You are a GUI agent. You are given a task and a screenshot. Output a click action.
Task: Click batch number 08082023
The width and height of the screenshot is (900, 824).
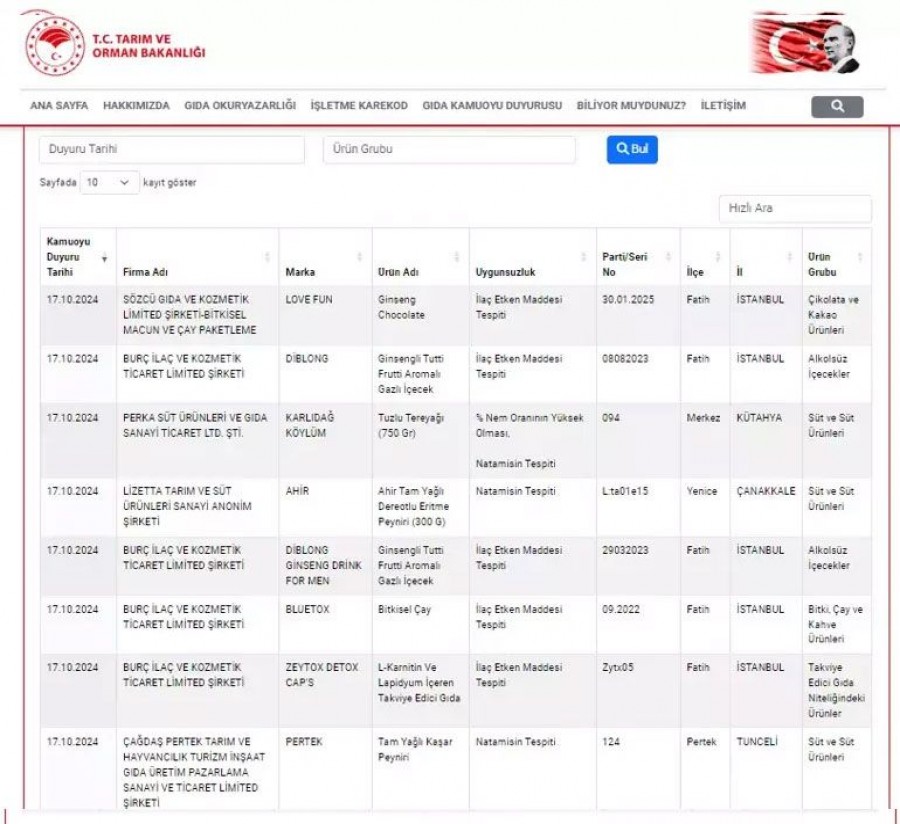click(625, 359)
